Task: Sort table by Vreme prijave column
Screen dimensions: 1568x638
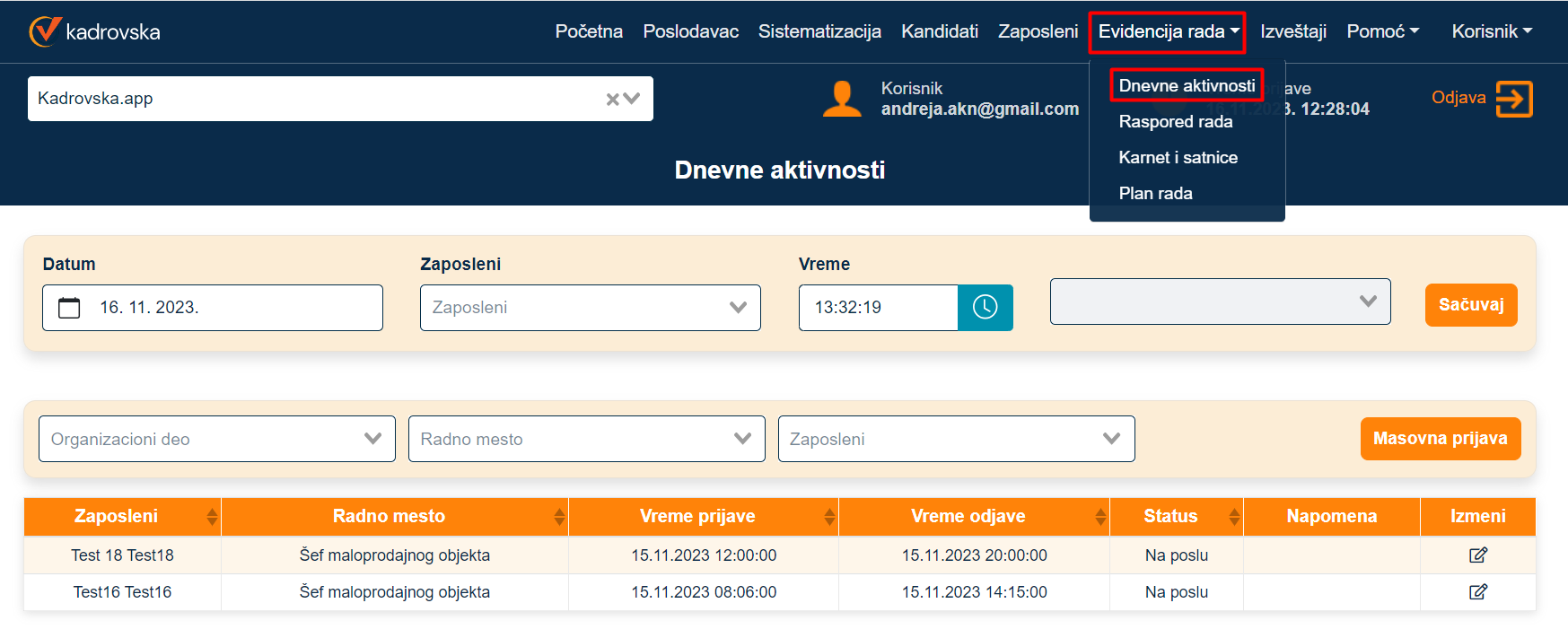Action: click(829, 517)
